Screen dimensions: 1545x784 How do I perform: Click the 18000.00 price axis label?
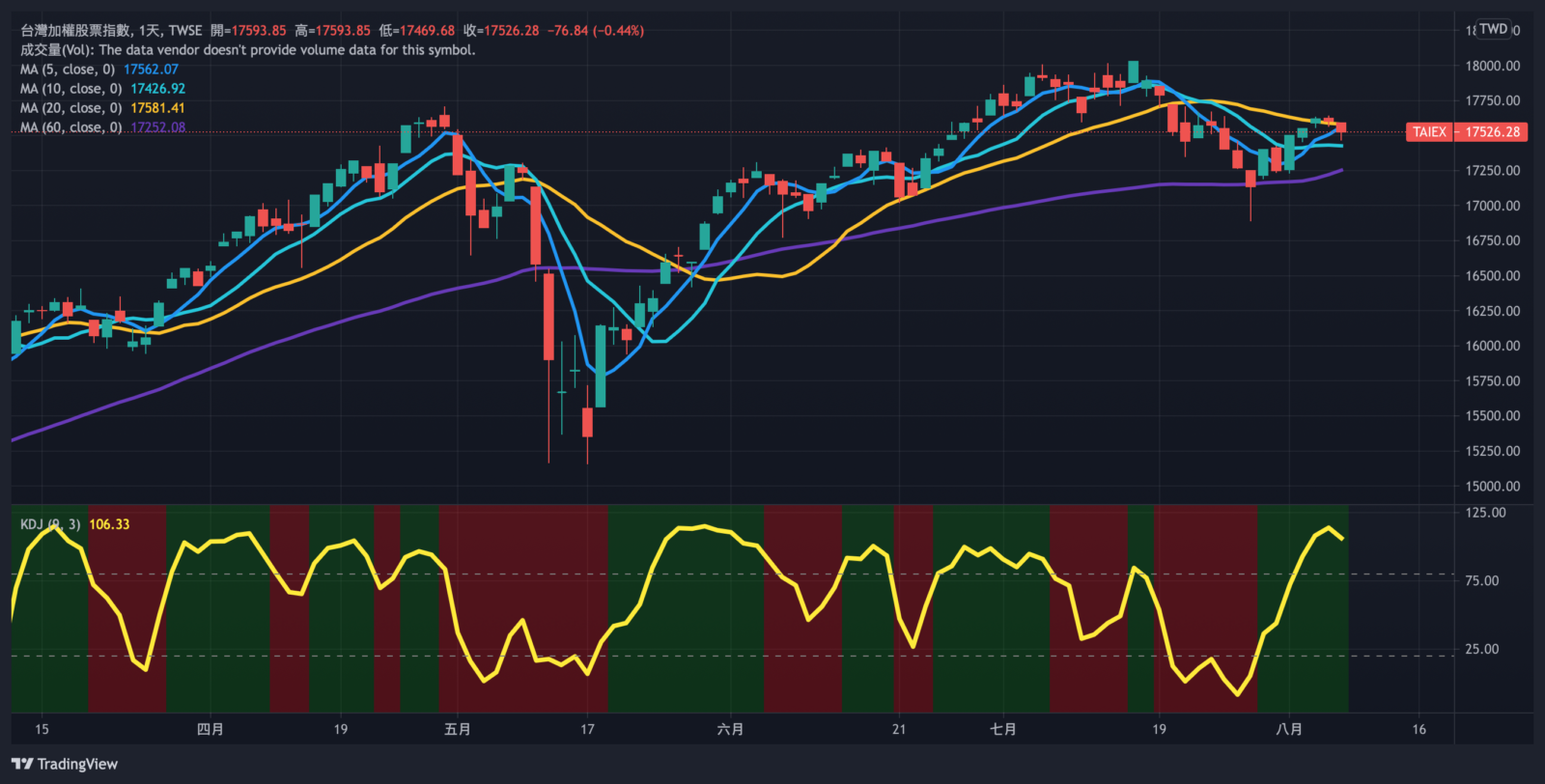point(1493,66)
